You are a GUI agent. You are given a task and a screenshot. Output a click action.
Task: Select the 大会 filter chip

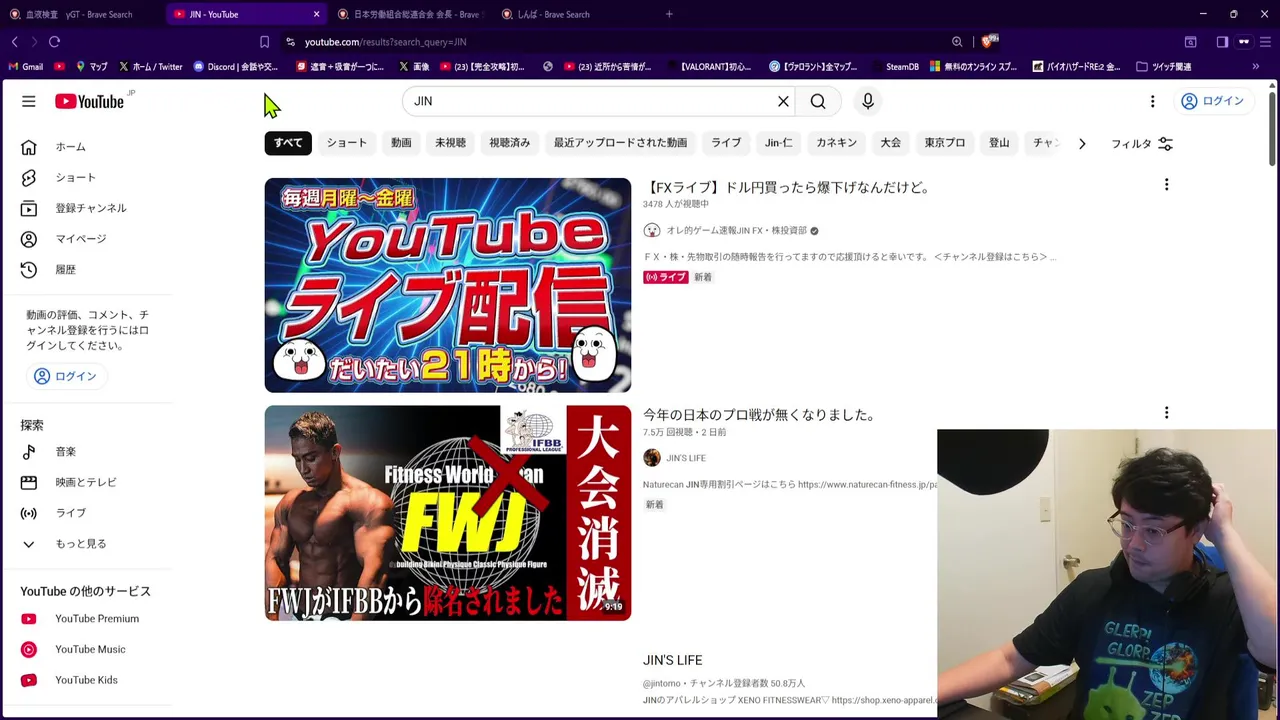pos(890,143)
